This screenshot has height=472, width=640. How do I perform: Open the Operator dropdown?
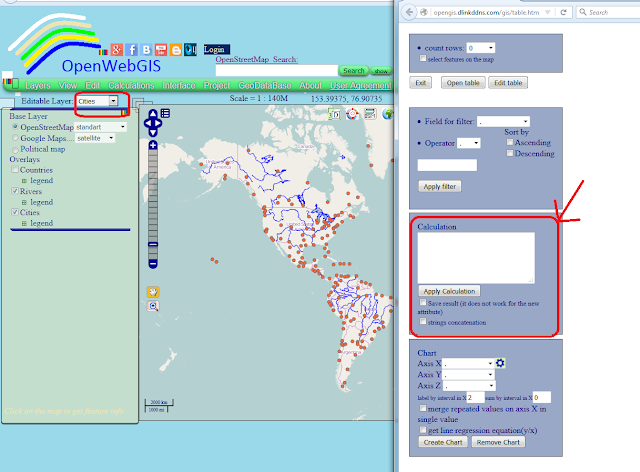click(469, 143)
